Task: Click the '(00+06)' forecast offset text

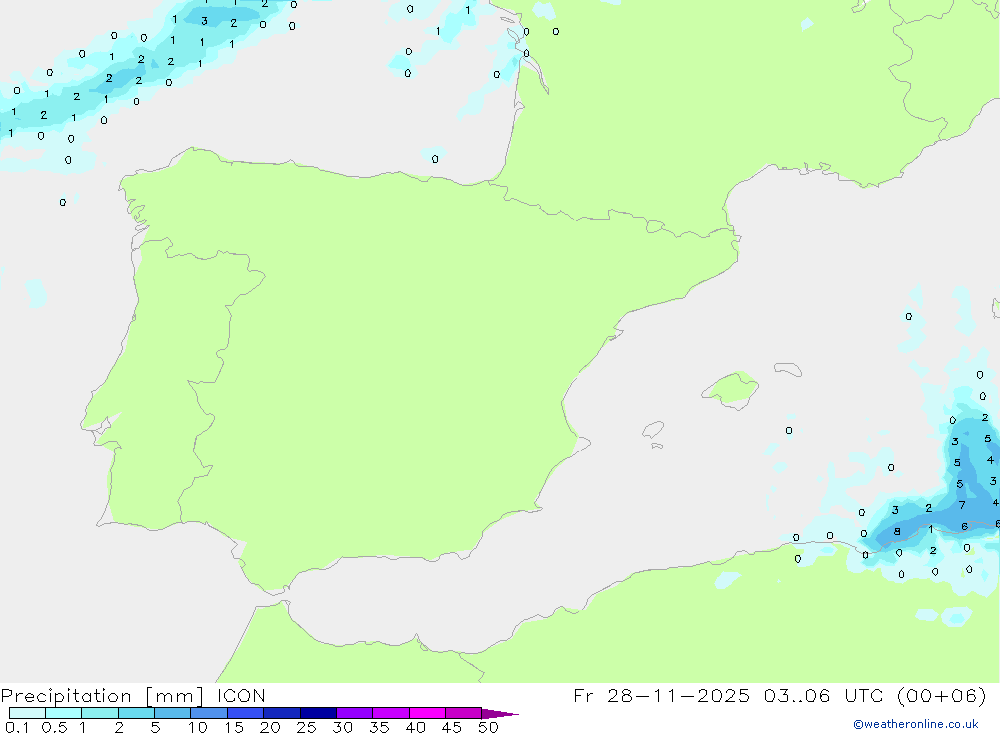Action: click(x=941, y=695)
